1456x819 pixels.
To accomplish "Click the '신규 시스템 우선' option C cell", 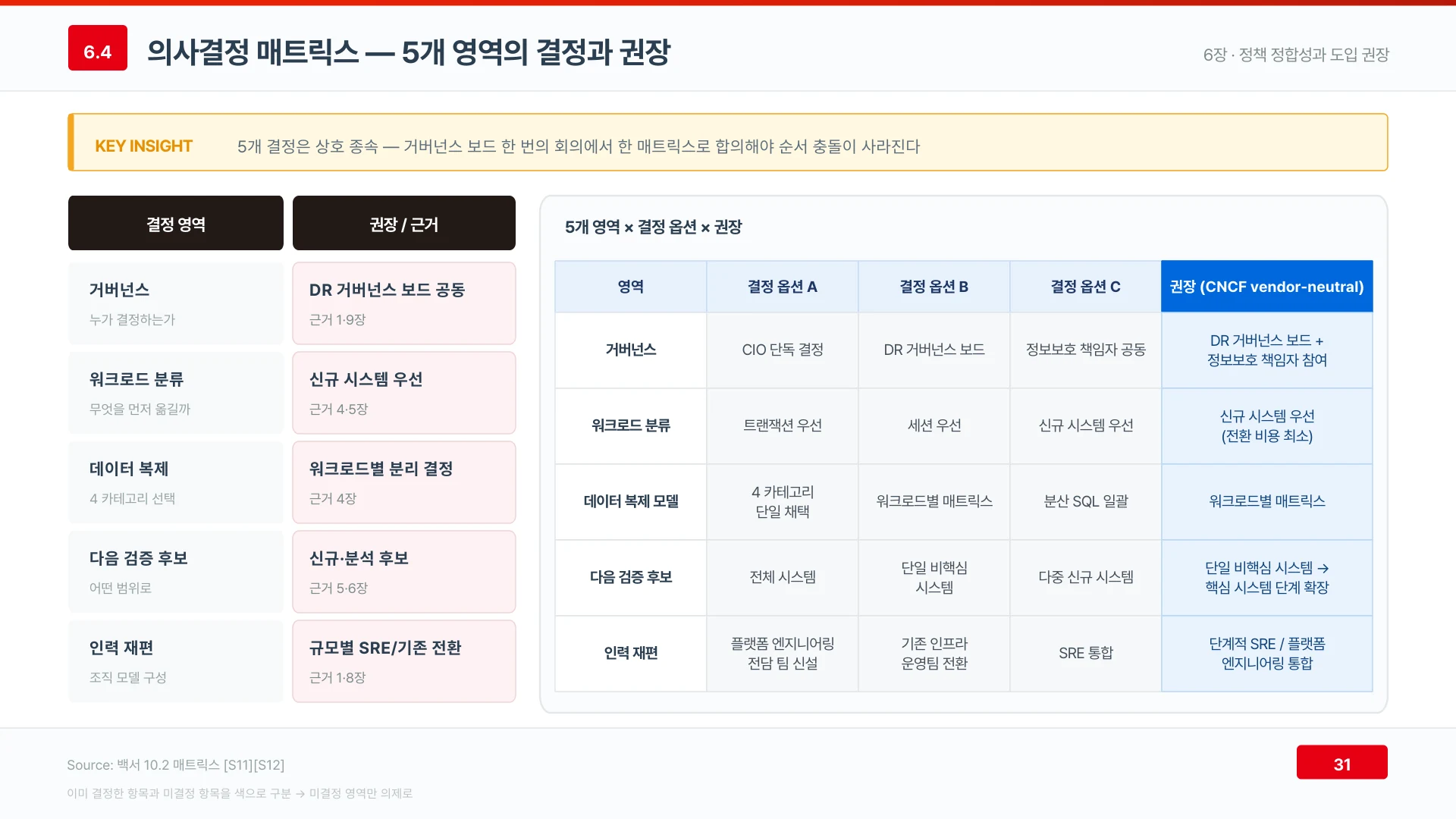I will click(1086, 426).
